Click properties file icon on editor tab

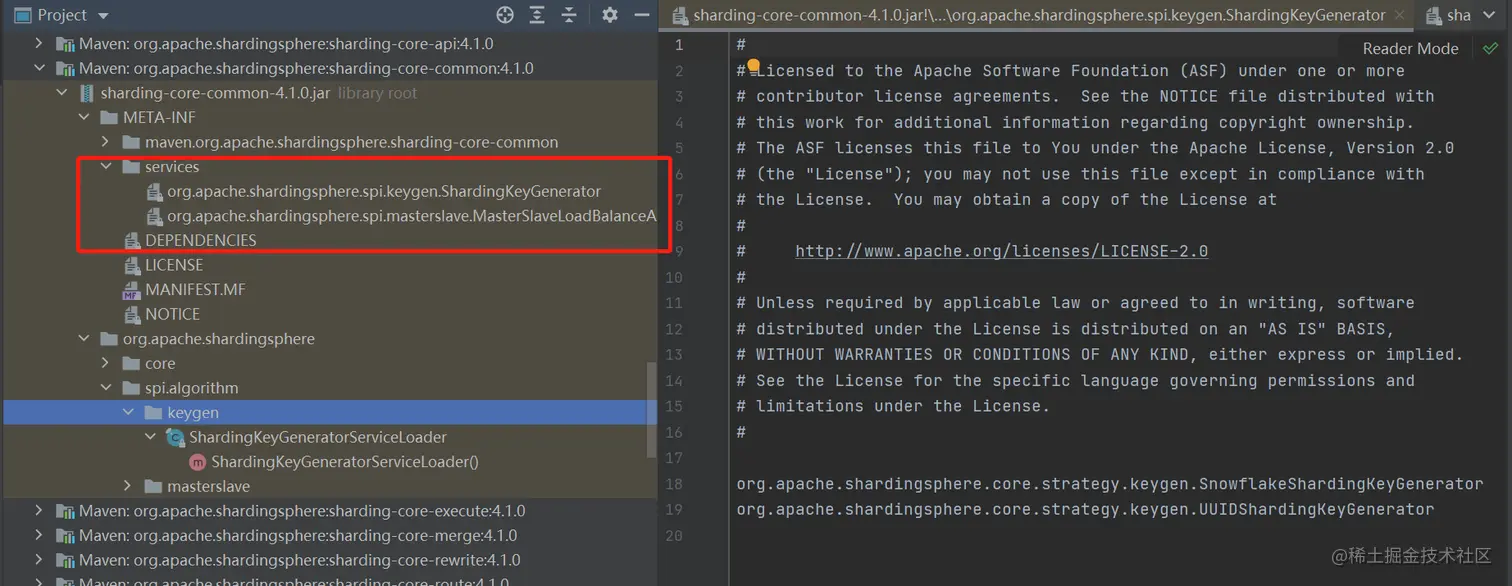(681, 15)
